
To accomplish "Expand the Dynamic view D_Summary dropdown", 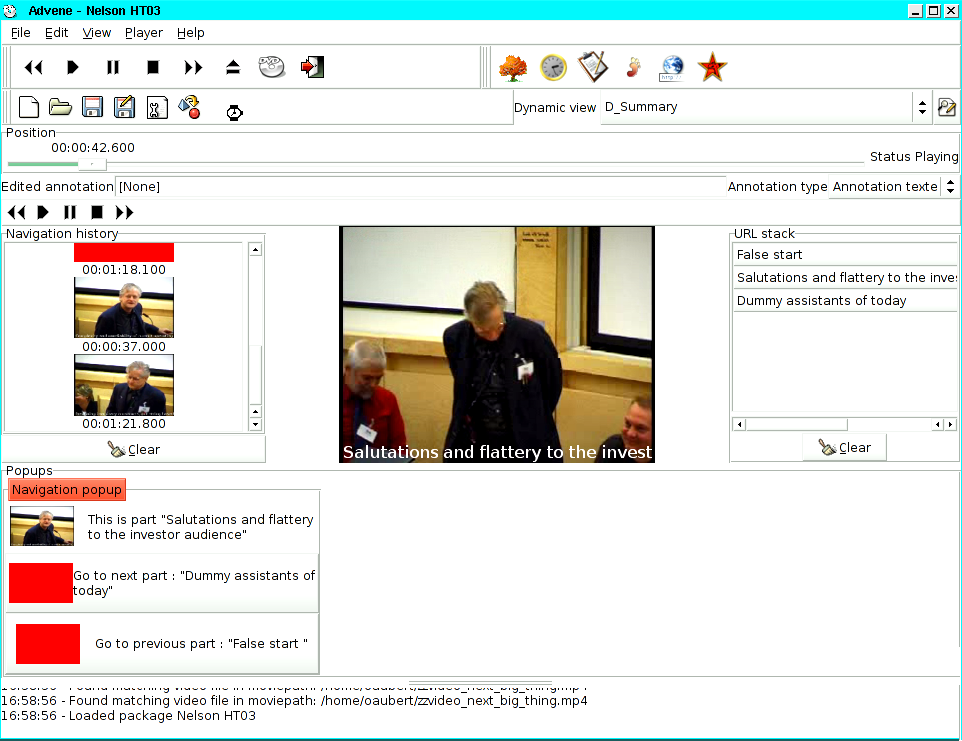I will click(920, 108).
